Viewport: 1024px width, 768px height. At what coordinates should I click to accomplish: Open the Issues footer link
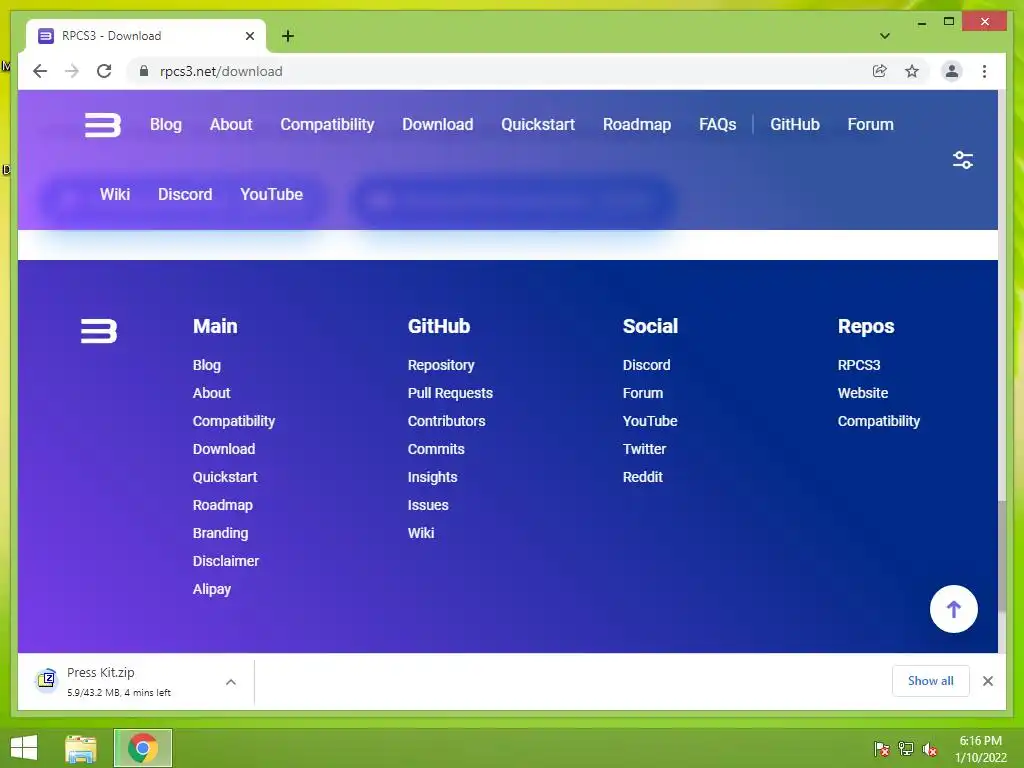click(428, 505)
